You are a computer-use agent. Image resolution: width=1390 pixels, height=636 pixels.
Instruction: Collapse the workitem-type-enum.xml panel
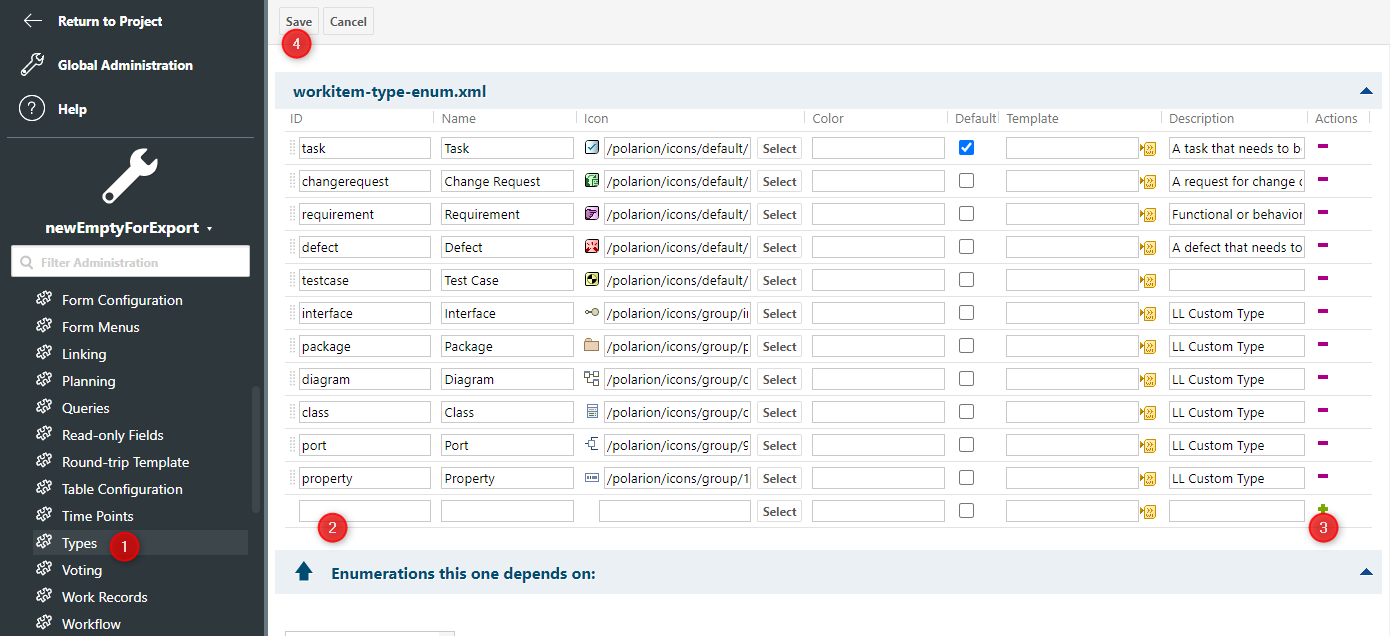click(x=1366, y=90)
